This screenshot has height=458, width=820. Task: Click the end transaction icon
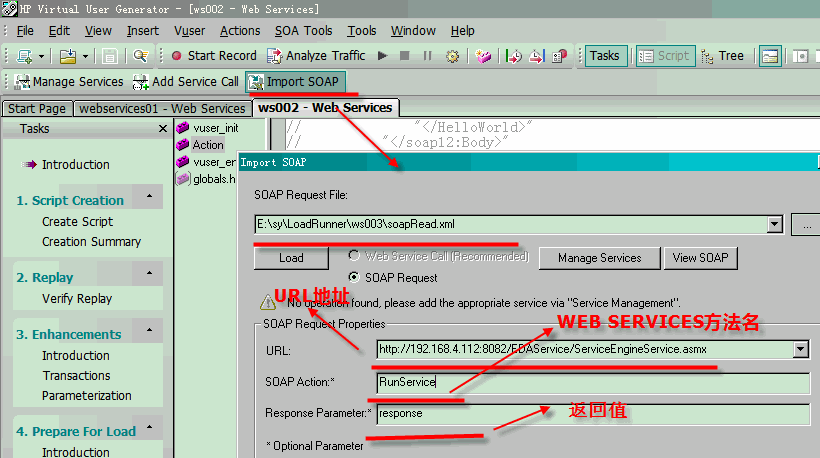pyautogui.click(x=537, y=56)
